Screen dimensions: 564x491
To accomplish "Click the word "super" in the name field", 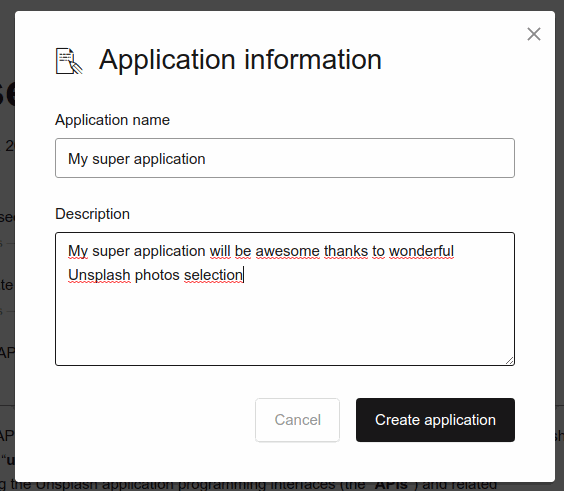I will [x=111, y=159].
